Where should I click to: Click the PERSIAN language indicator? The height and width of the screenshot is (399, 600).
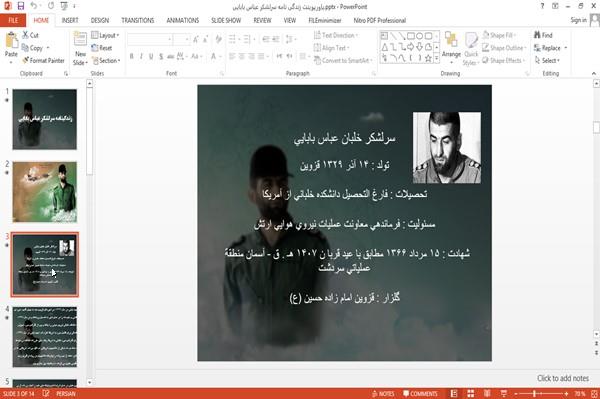point(66,394)
